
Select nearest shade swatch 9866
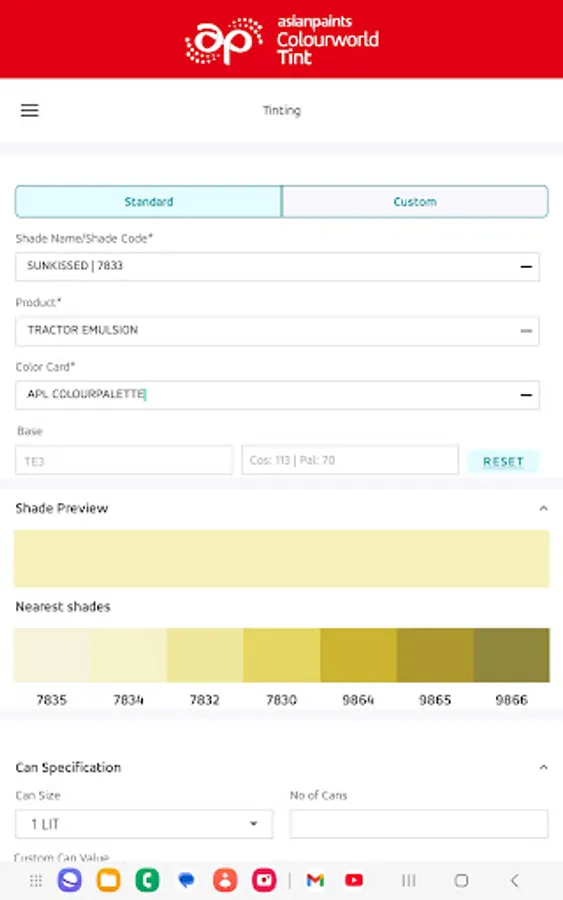point(511,655)
